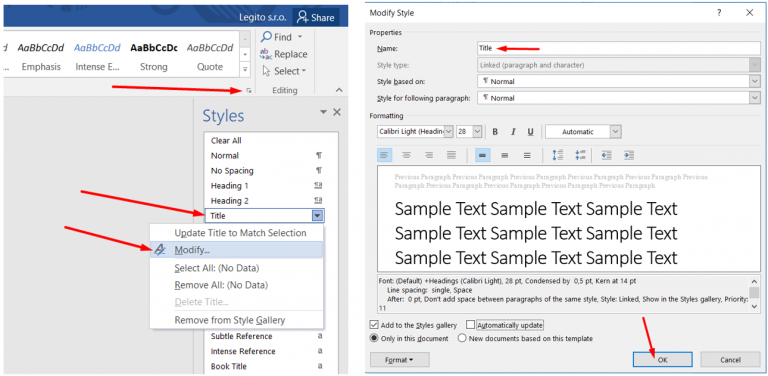Open Style for following paragraph dropdown
Viewport: 768px width, 376px height.
754,98
